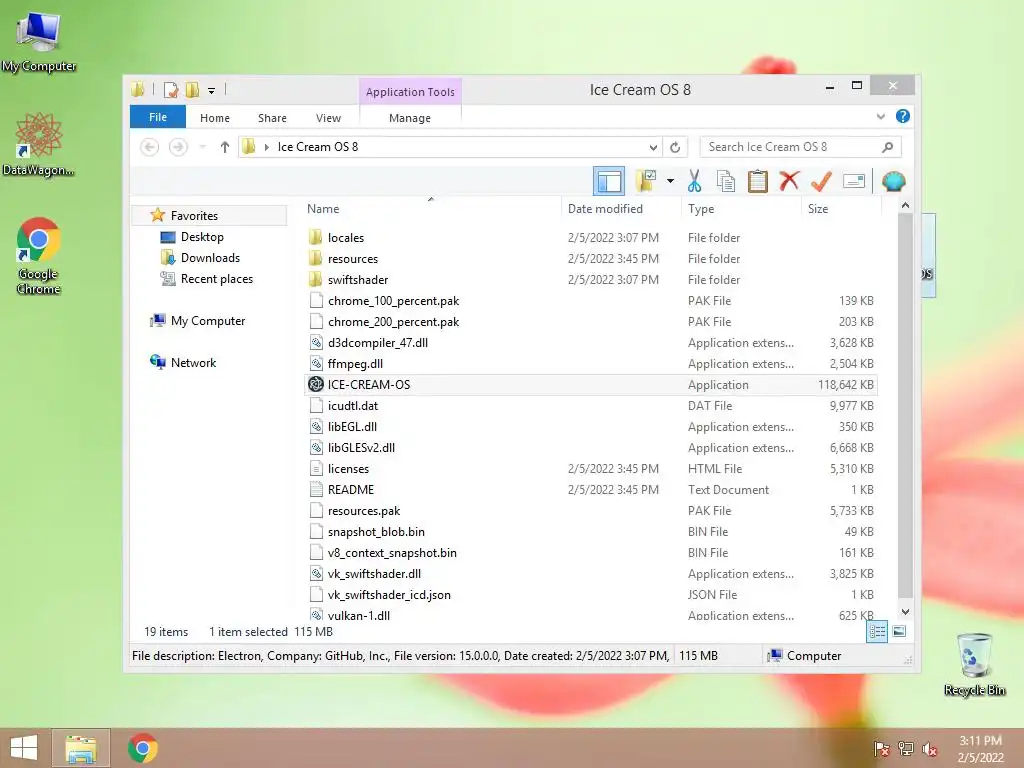1024x768 pixels.
Task: Open the recent locations dropdown arrow
Action: tap(202, 148)
